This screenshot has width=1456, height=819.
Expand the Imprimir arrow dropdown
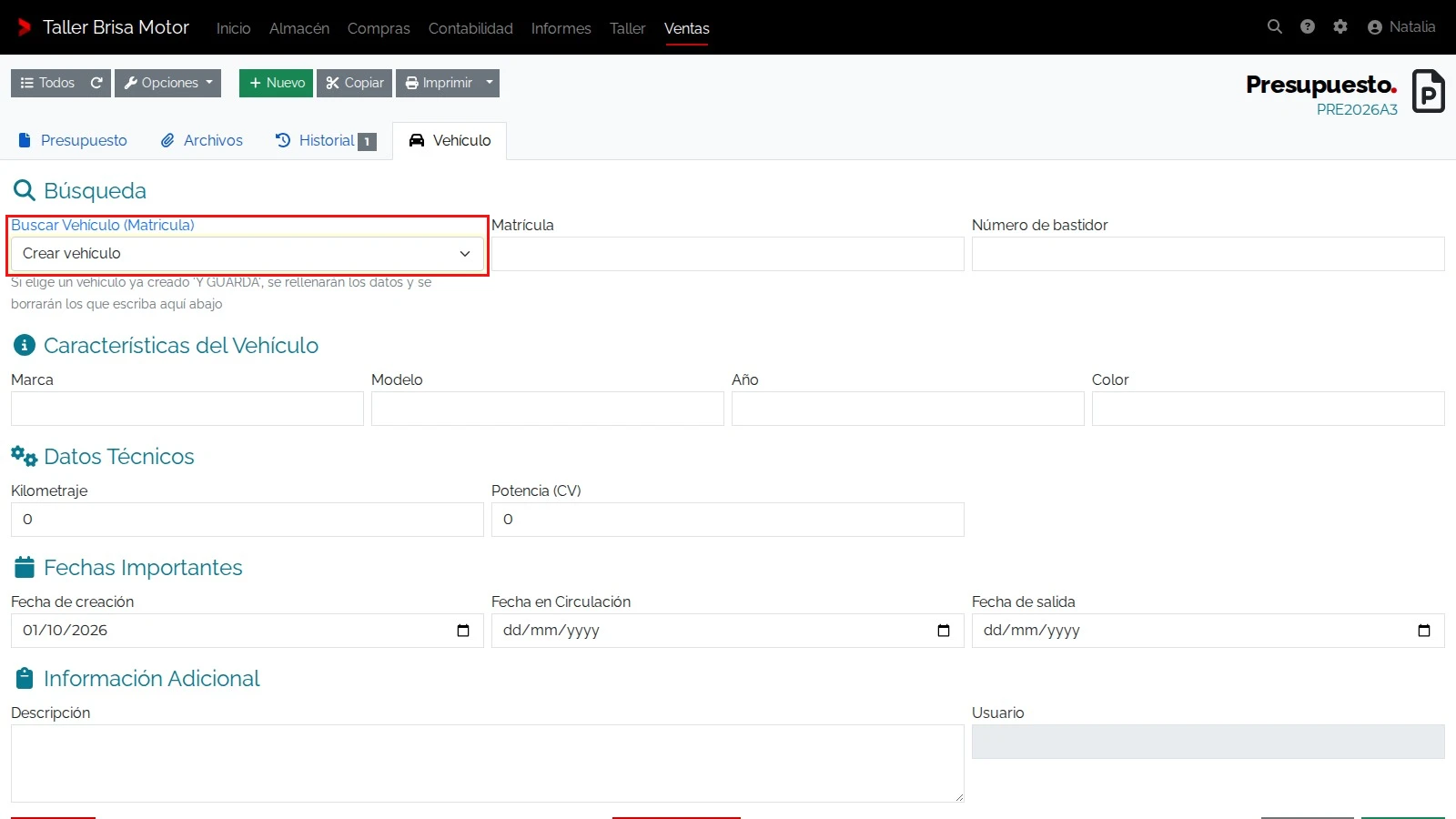tap(490, 83)
